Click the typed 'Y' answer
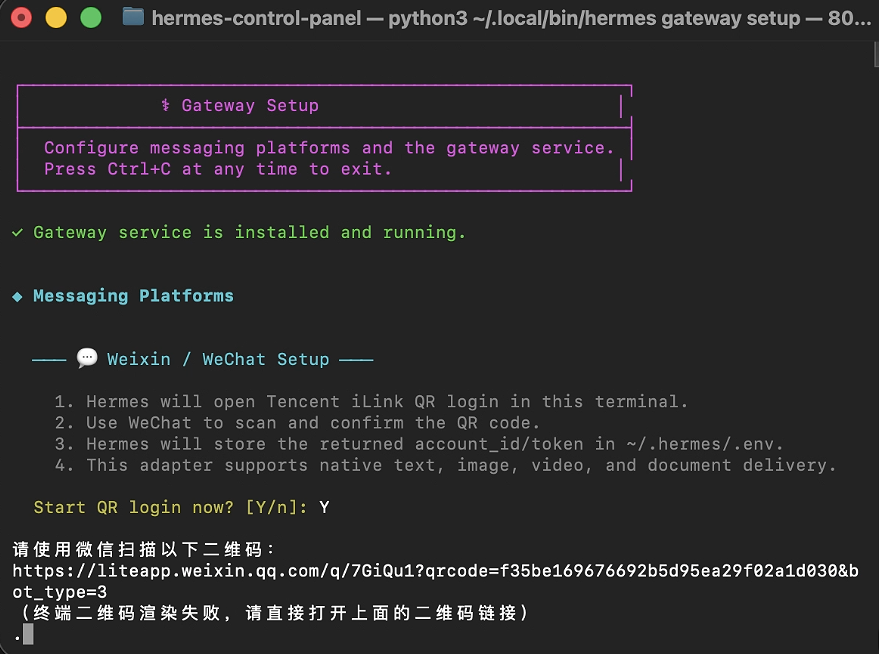The image size is (879, 654). click(x=324, y=508)
